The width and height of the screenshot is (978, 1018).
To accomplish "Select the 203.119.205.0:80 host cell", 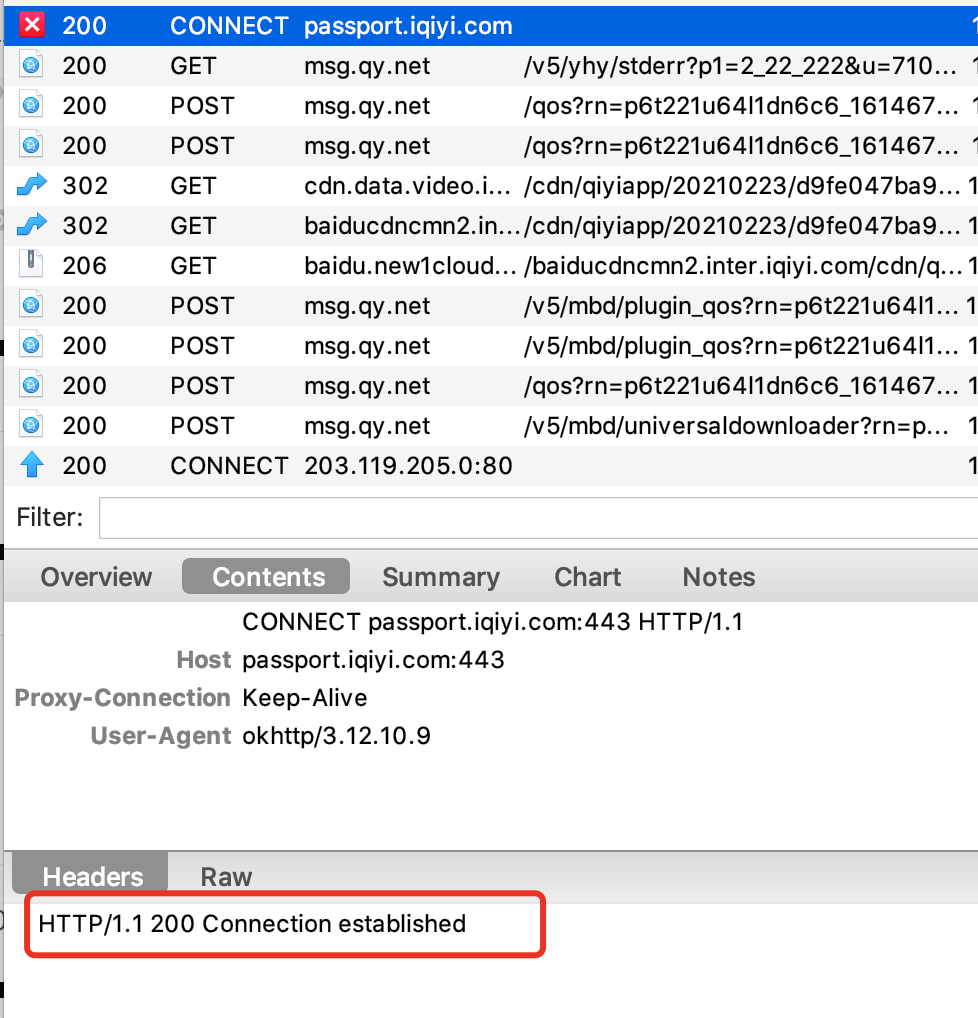I will [408, 466].
